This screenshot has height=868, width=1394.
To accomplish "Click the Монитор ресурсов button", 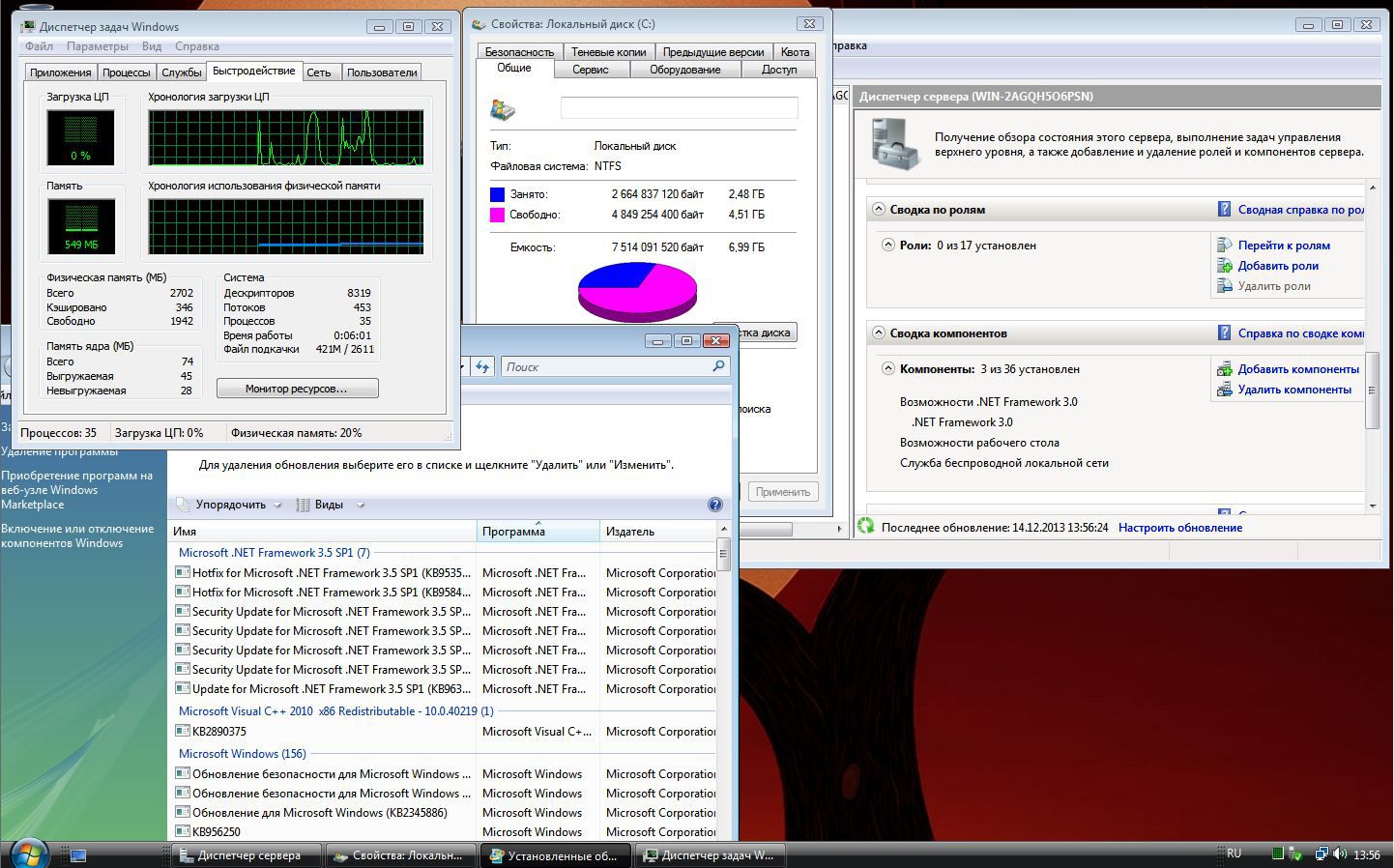I will click(x=297, y=389).
